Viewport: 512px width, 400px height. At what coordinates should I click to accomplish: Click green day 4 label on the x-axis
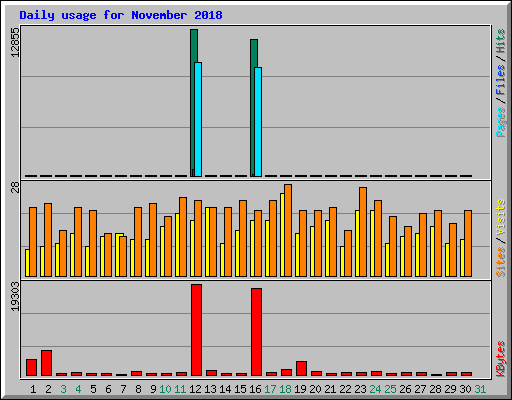point(78,389)
